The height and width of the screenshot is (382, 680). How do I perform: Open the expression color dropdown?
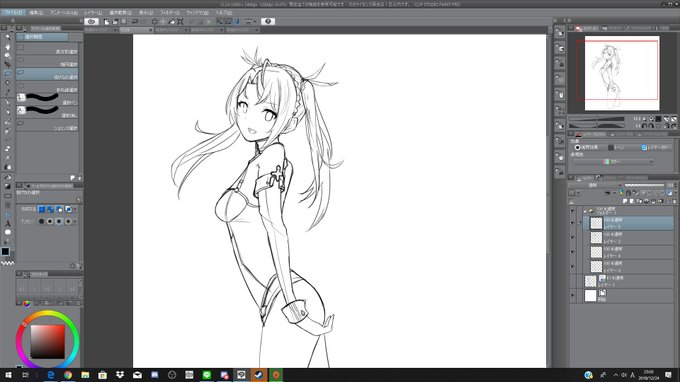614,162
